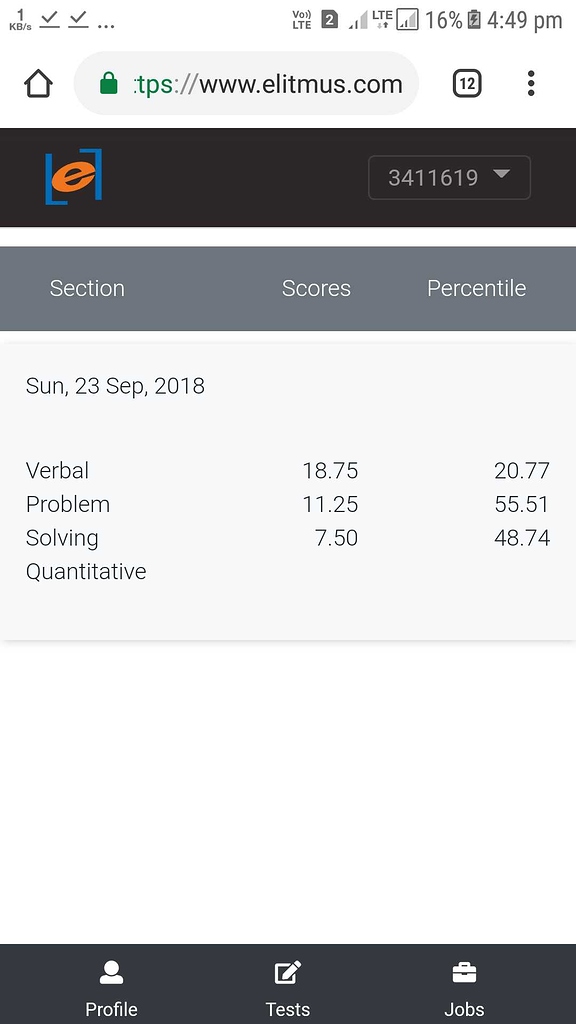Tap the Section header label
Image resolution: width=576 pixels, height=1024 pixels.
pyautogui.click(x=87, y=288)
